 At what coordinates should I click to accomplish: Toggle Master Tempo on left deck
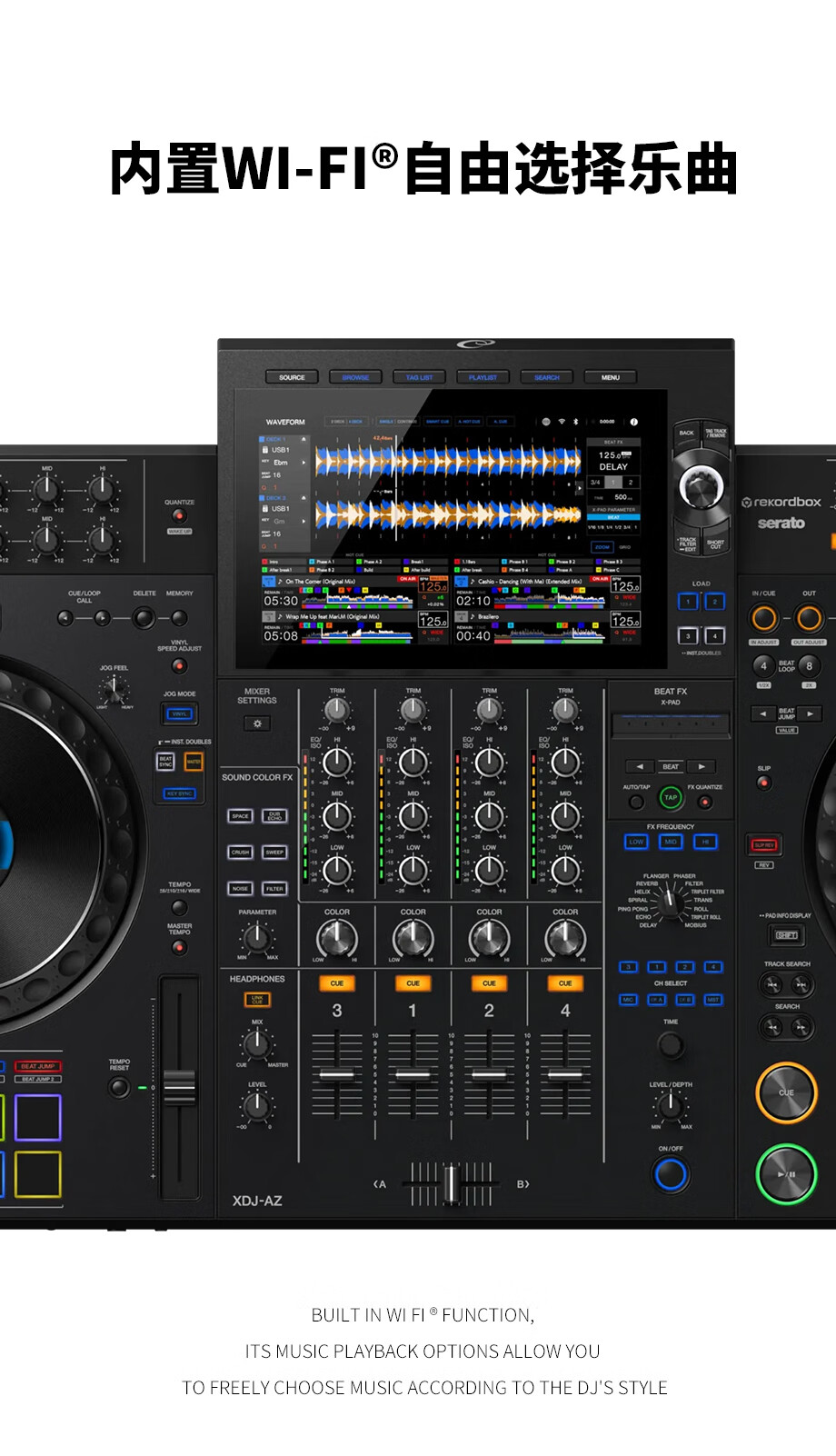pyautogui.click(x=179, y=947)
